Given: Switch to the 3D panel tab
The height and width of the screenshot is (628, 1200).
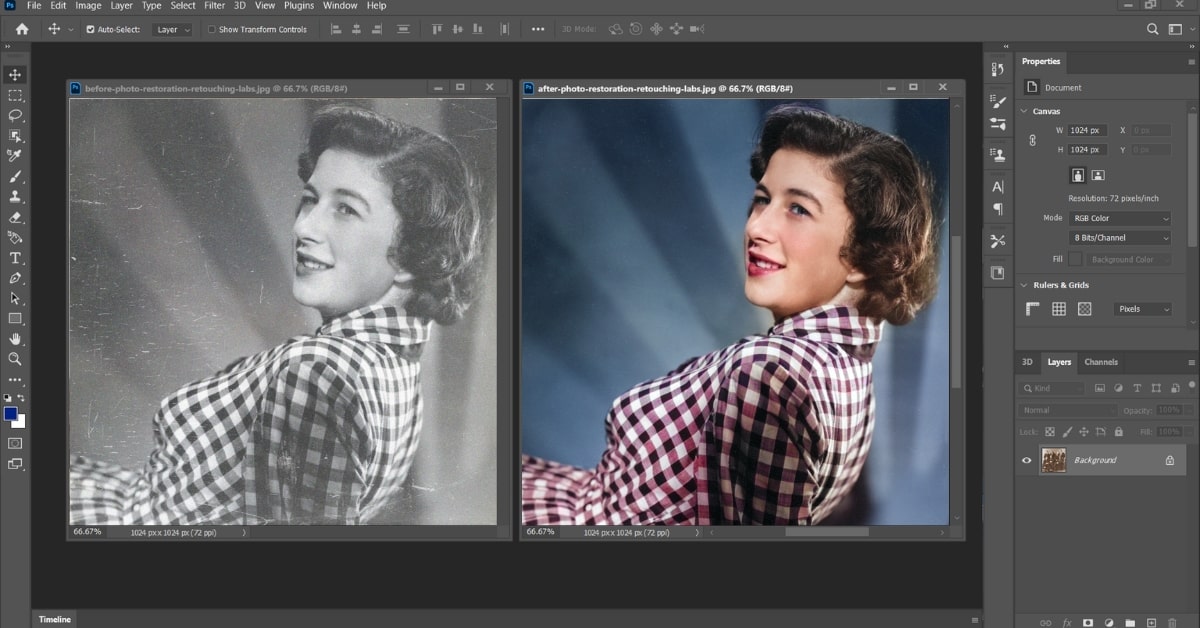Looking at the screenshot, I should click(x=1027, y=362).
